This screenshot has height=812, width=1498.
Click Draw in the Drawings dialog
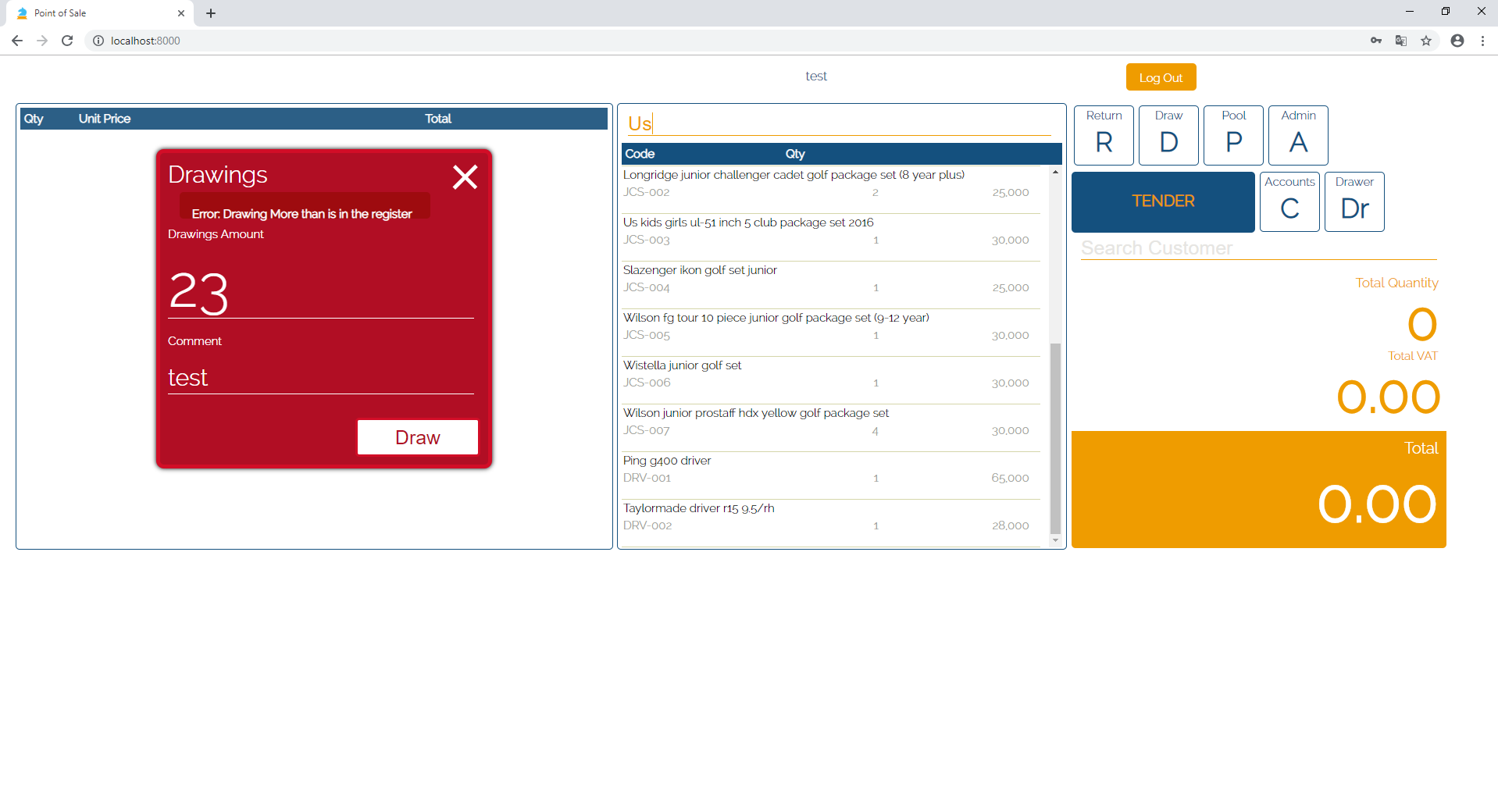point(417,437)
